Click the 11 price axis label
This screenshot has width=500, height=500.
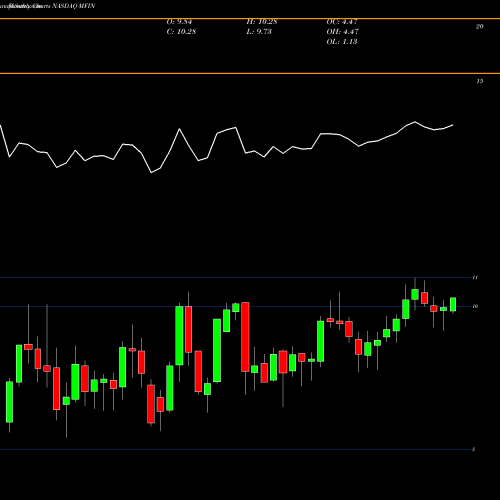475,277
